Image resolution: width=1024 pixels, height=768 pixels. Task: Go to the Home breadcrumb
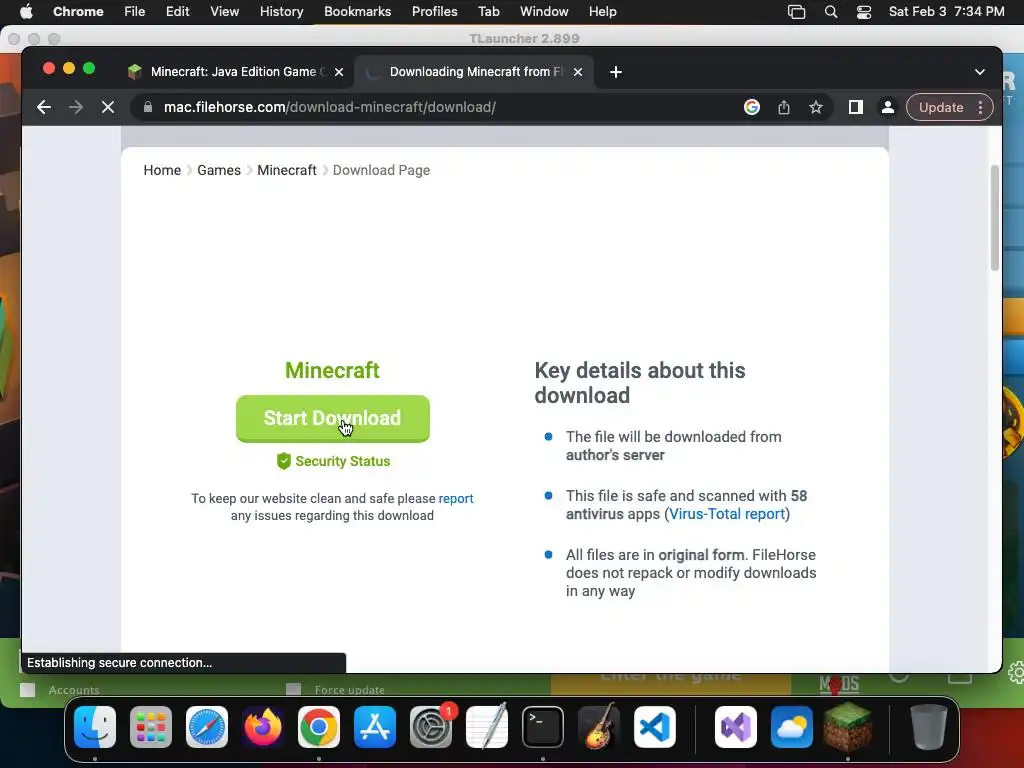[162, 170]
